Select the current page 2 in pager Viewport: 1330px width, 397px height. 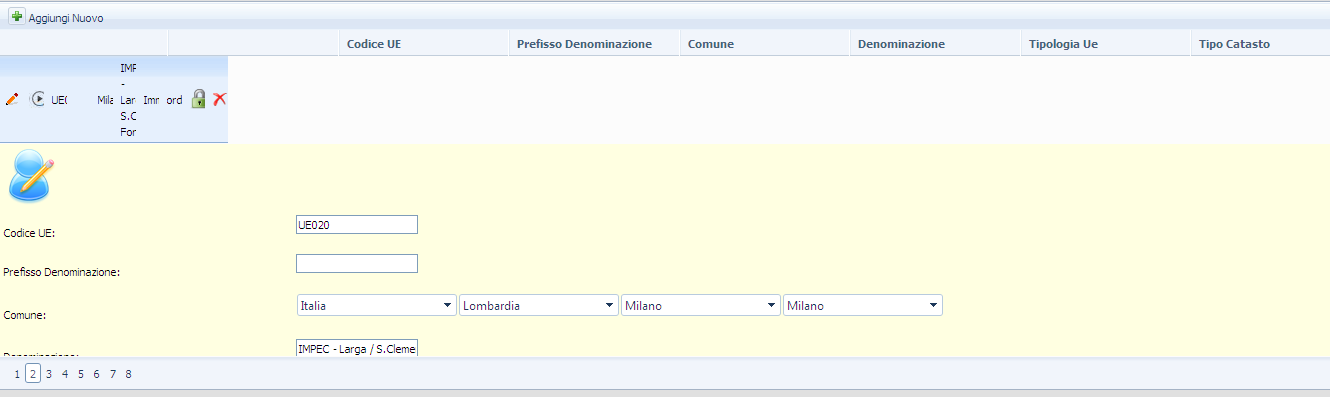pyautogui.click(x=33, y=374)
